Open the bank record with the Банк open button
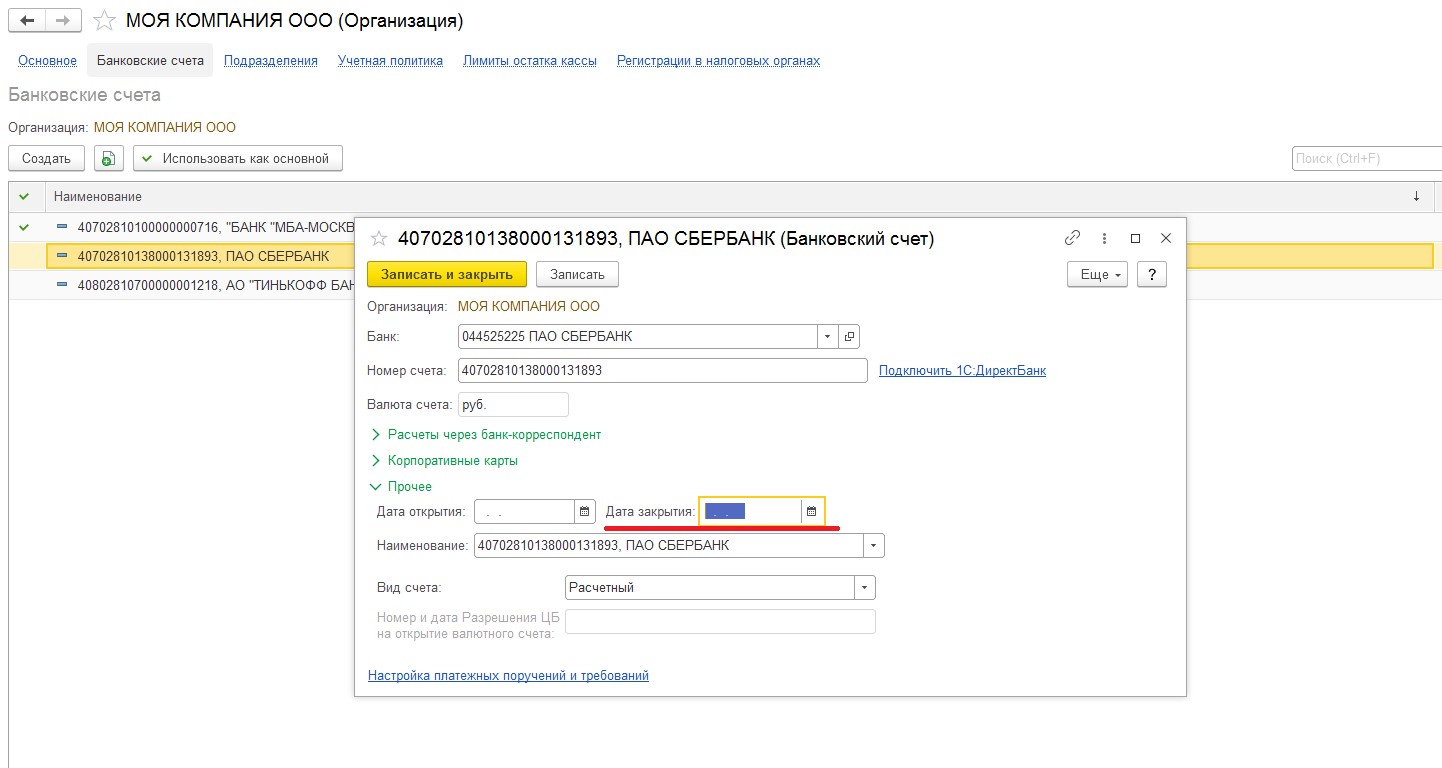Screen dimensions: 1442x768 [x=849, y=337]
